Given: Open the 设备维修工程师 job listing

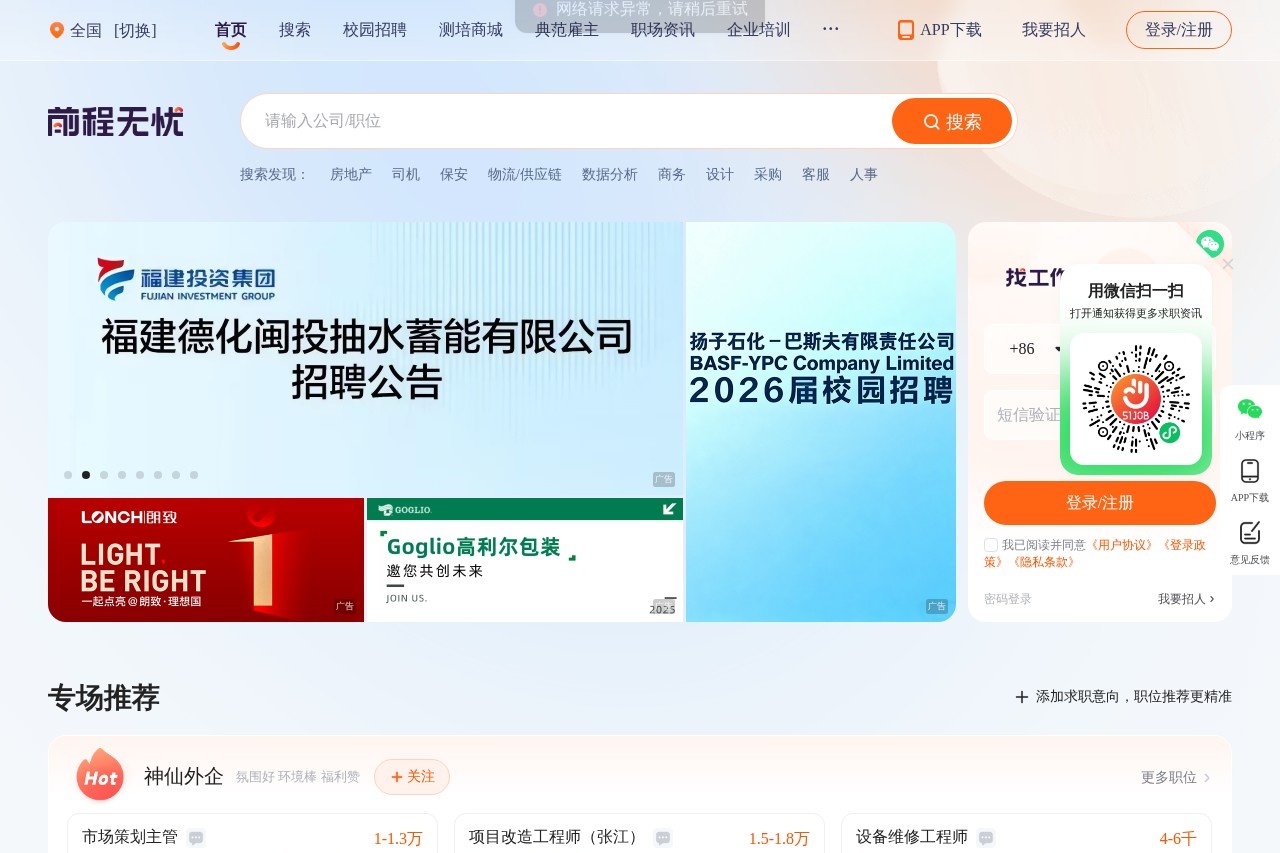Looking at the screenshot, I should pyautogui.click(x=912, y=837).
